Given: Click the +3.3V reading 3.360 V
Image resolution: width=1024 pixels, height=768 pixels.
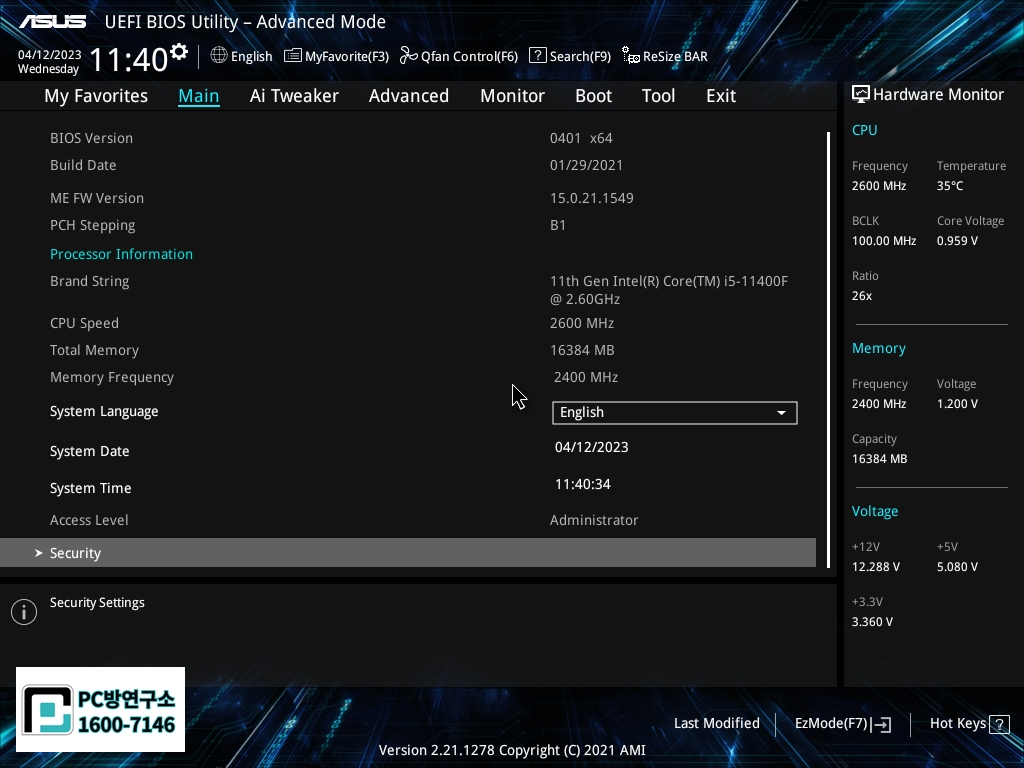Looking at the screenshot, I should click(872, 622).
